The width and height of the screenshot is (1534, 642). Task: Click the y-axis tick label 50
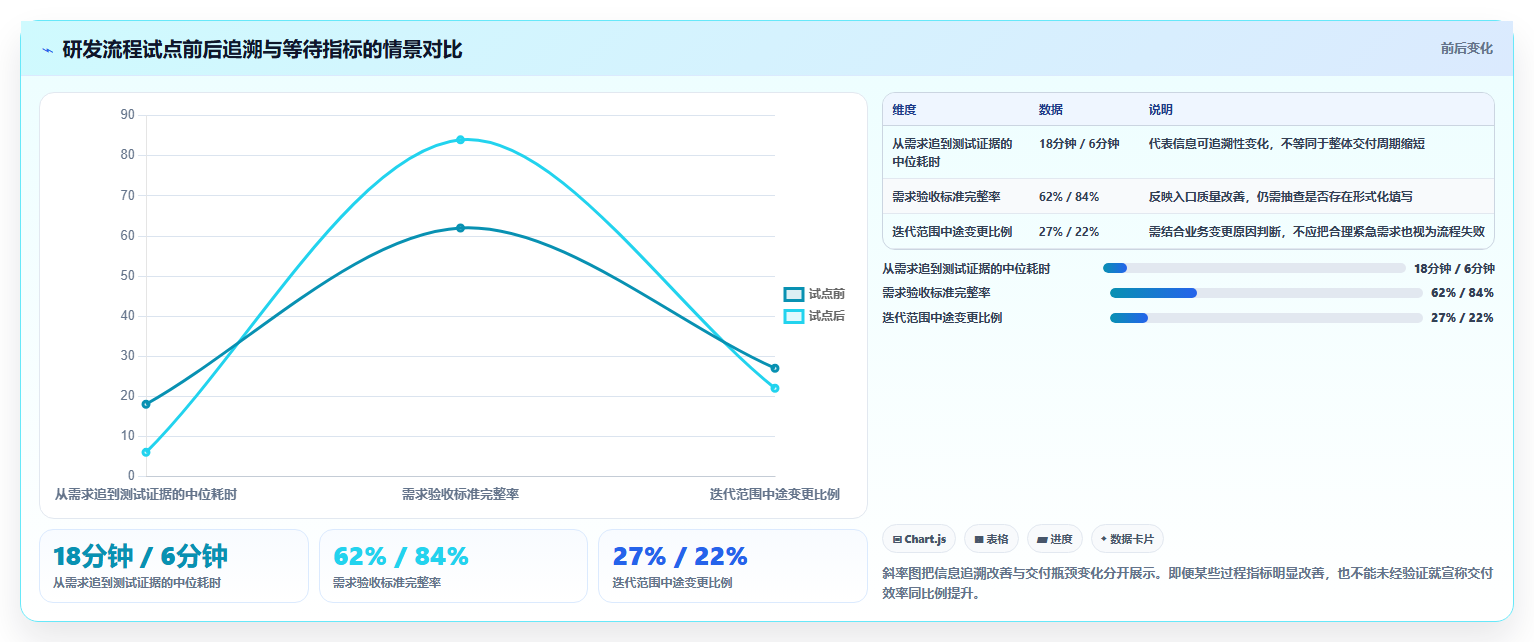tap(127, 276)
